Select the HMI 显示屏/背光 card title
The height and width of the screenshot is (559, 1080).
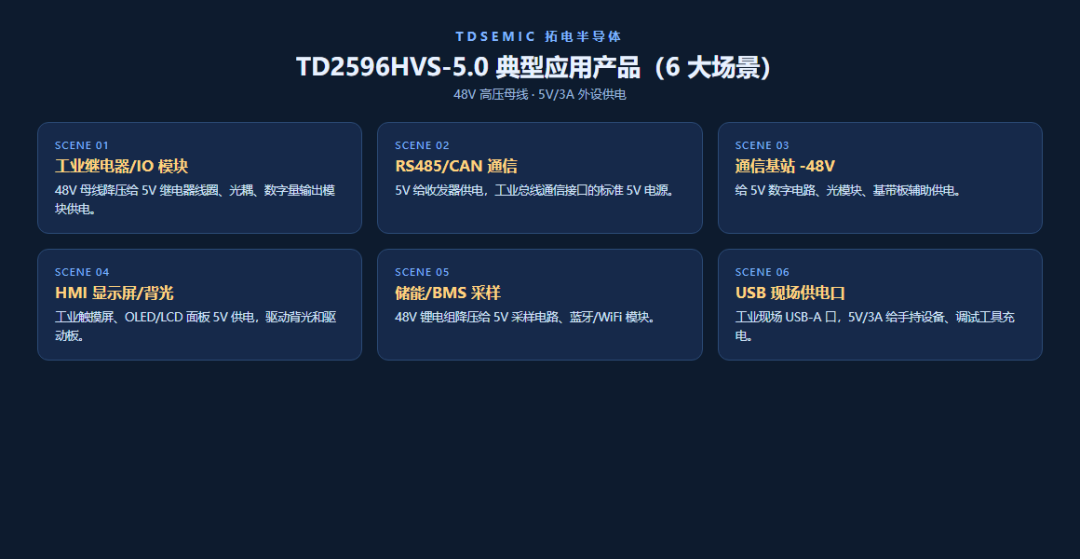pos(114,293)
